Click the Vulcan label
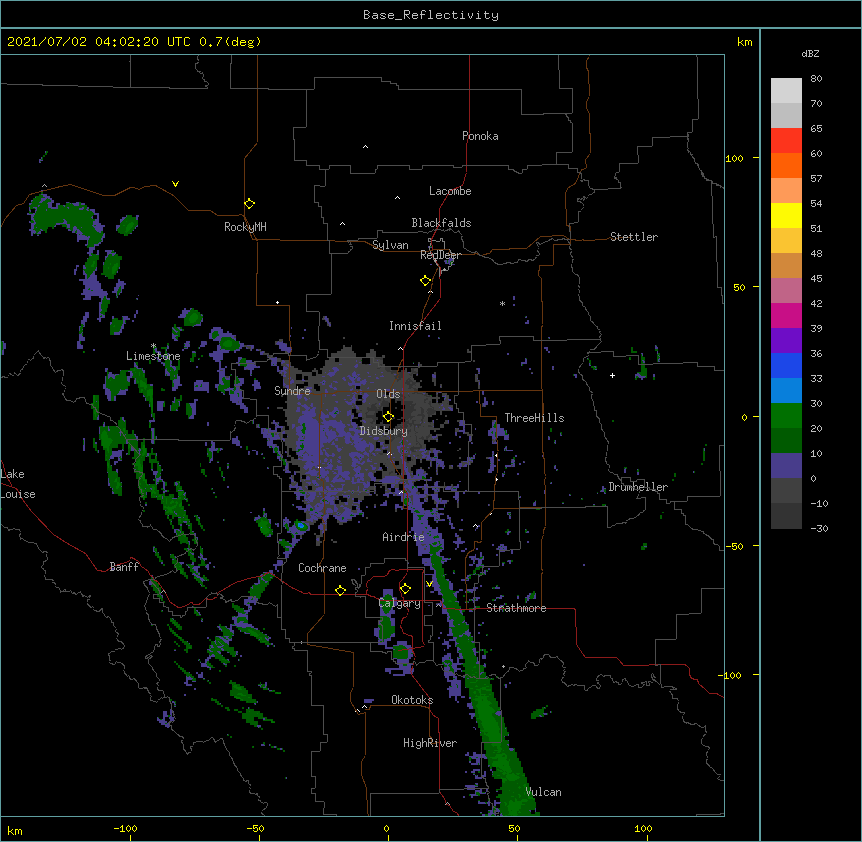Screen dimensions: 862x842 click(543, 792)
